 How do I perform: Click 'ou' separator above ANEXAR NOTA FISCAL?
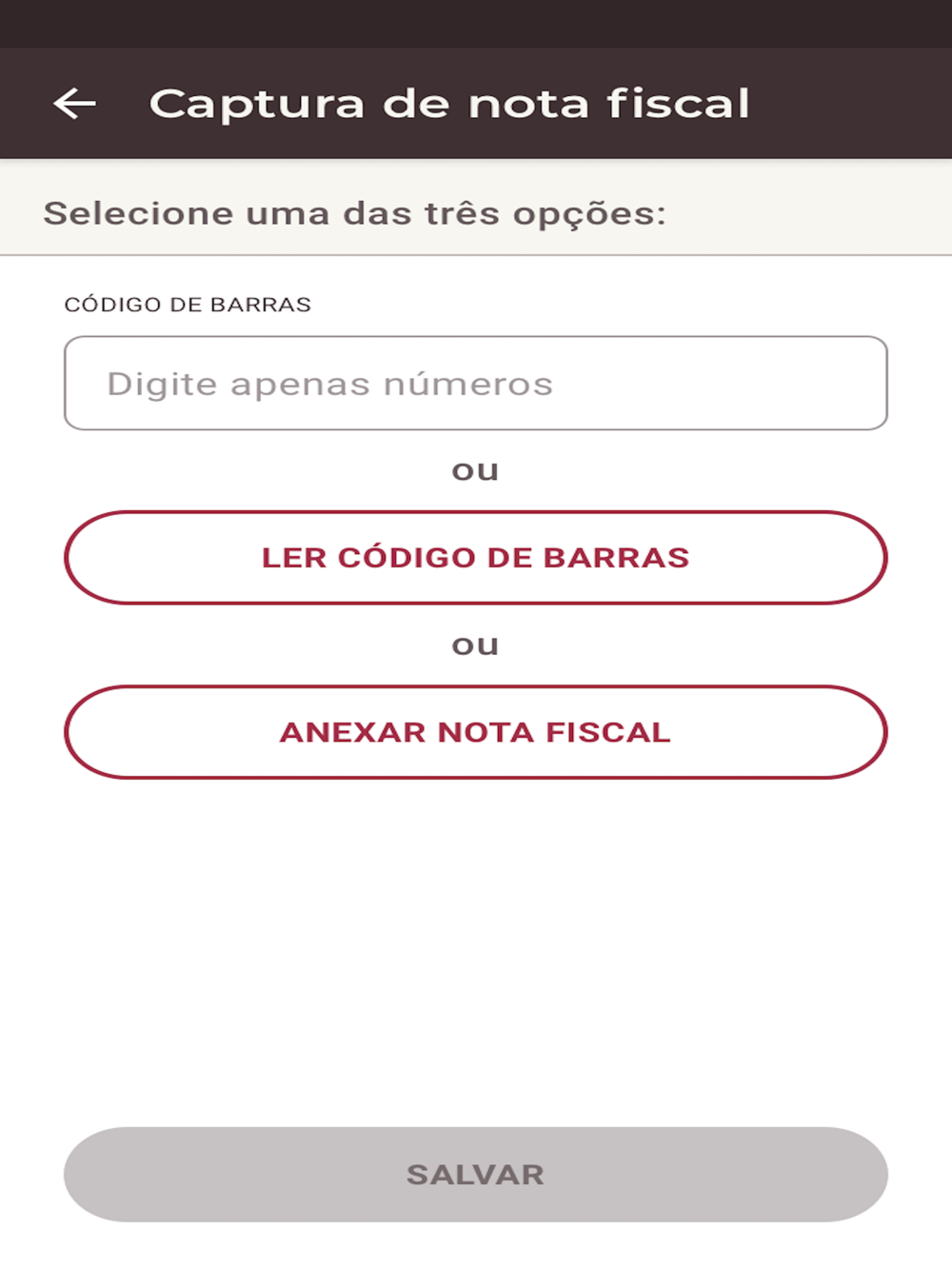coord(475,645)
